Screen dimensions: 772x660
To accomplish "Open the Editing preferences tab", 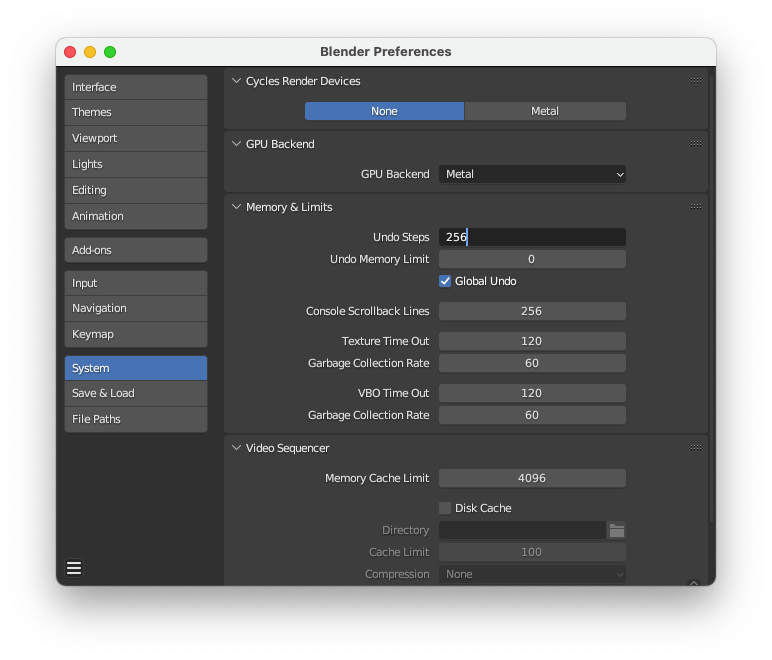I will tap(136, 190).
